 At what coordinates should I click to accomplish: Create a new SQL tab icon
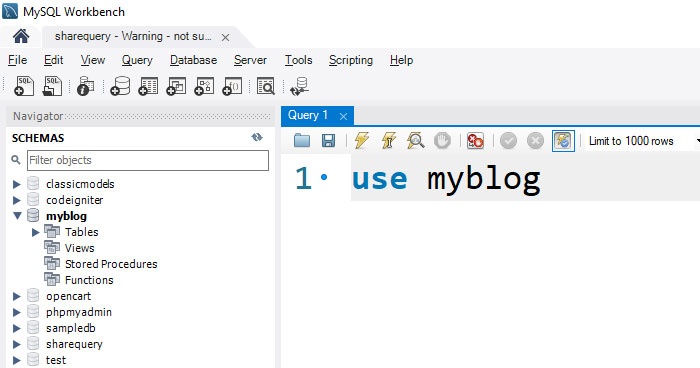24,86
